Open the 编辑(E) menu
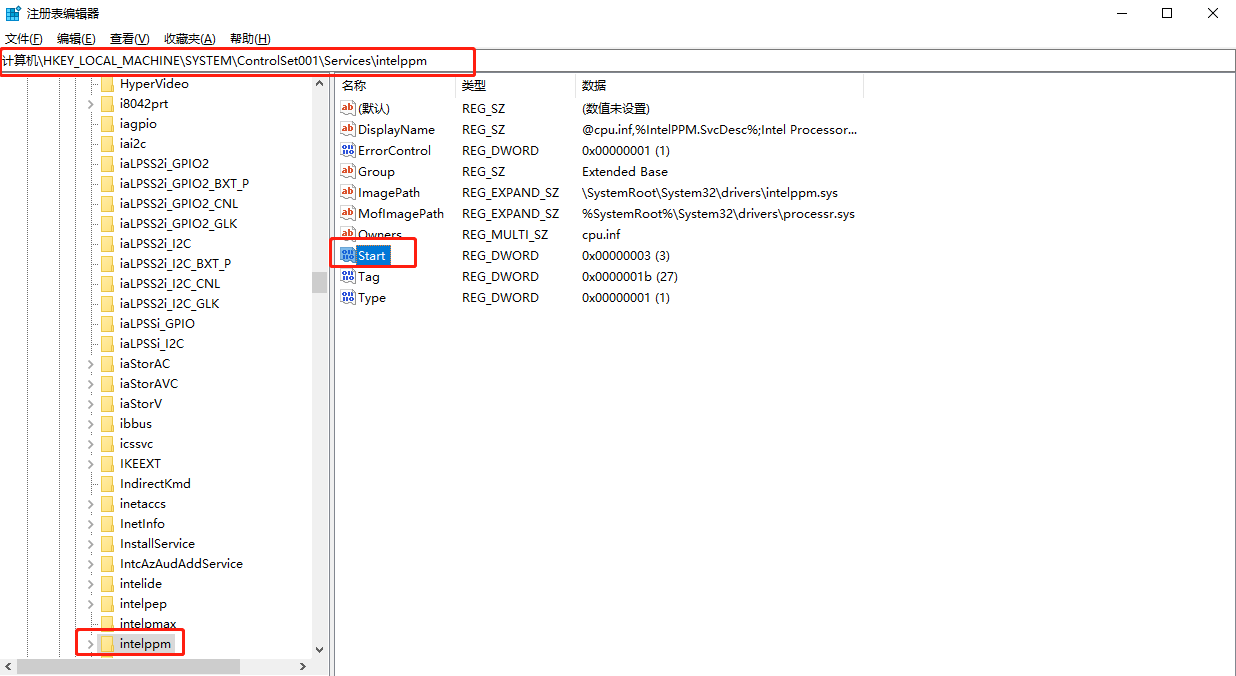Image resolution: width=1236 pixels, height=676 pixels. [76, 38]
